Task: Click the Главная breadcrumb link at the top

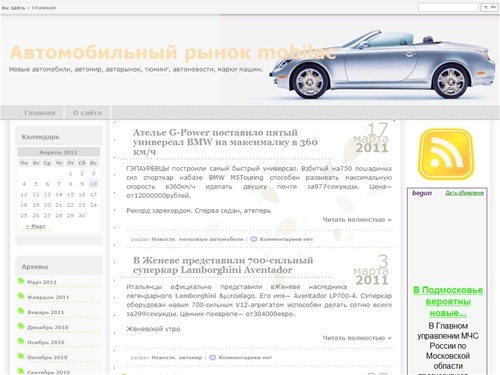Action: pyautogui.click(x=44, y=8)
